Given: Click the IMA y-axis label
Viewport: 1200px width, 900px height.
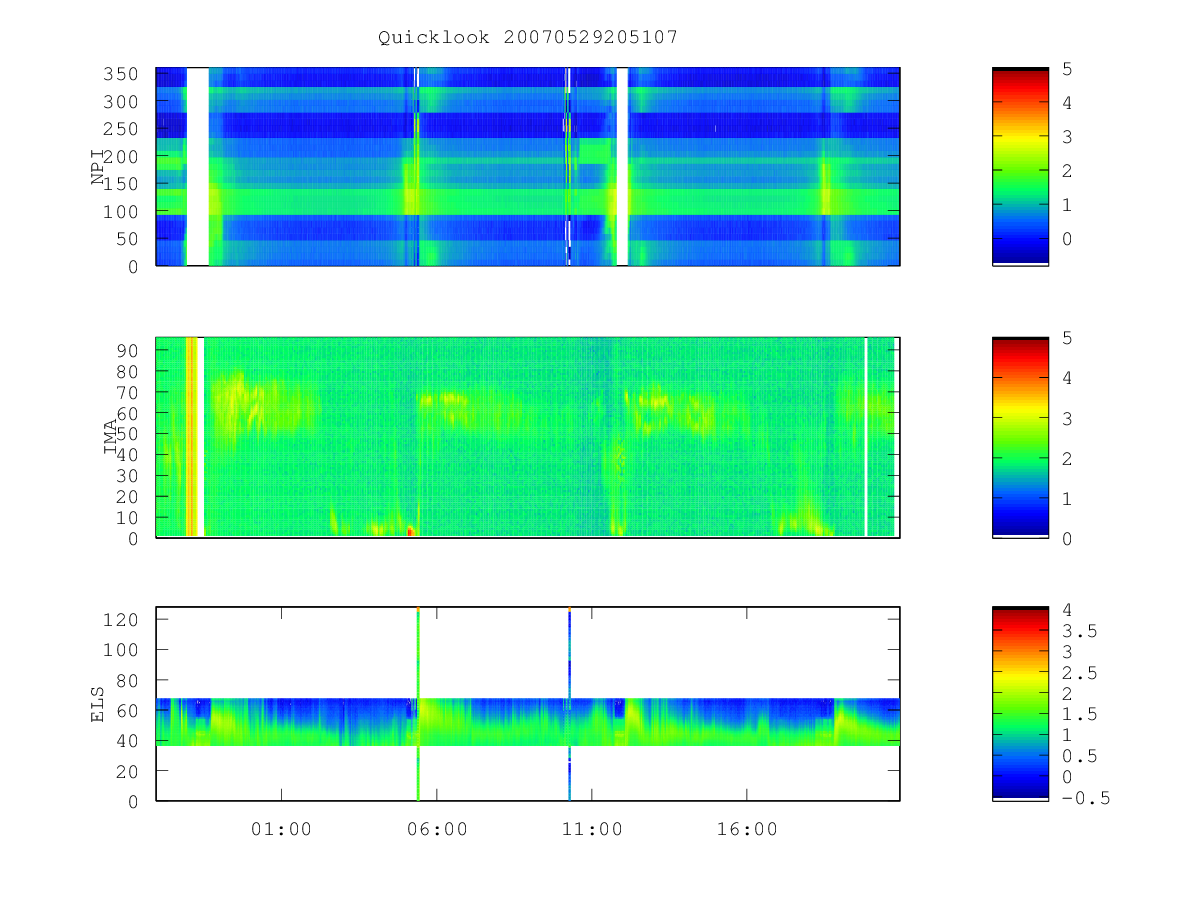Looking at the screenshot, I should pyautogui.click(x=112, y=437).
